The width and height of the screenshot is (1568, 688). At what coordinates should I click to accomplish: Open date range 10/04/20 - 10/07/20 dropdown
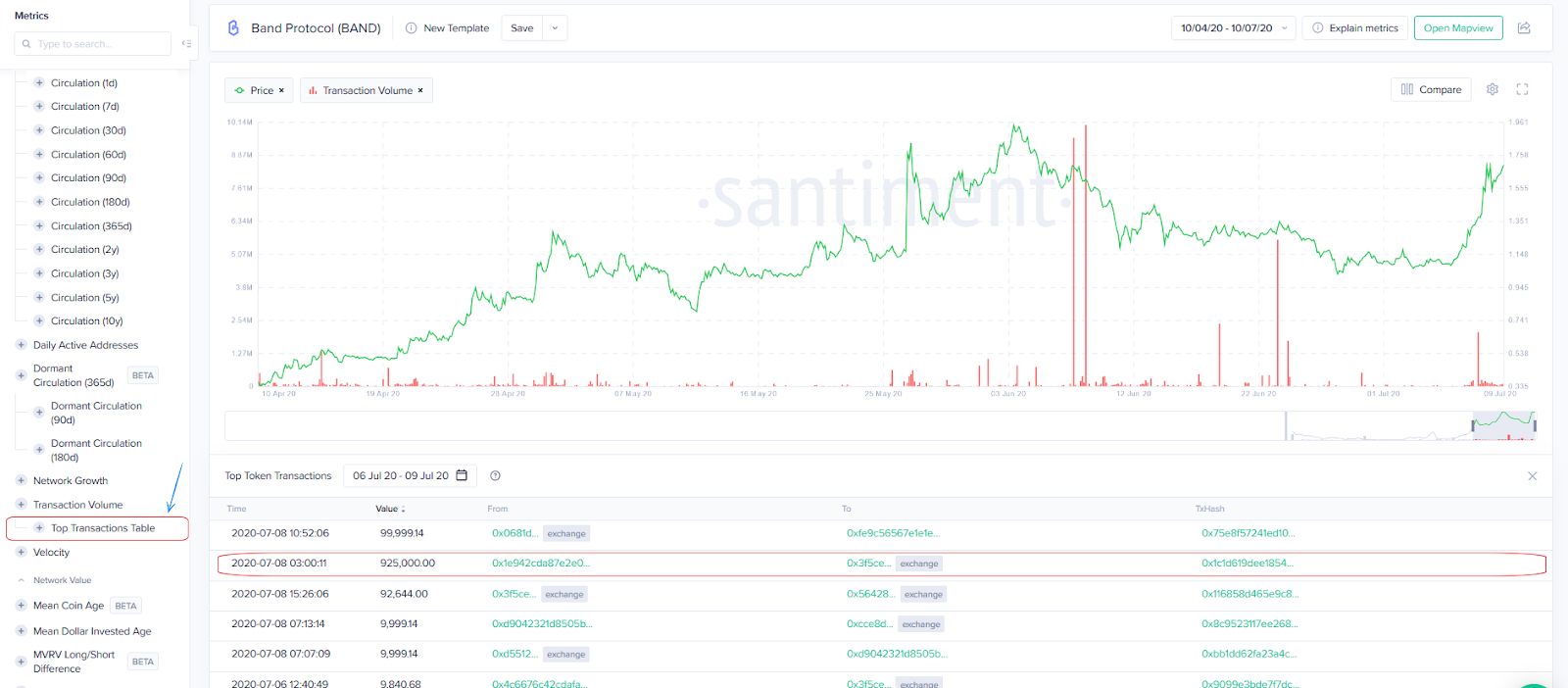[1233, 27]
